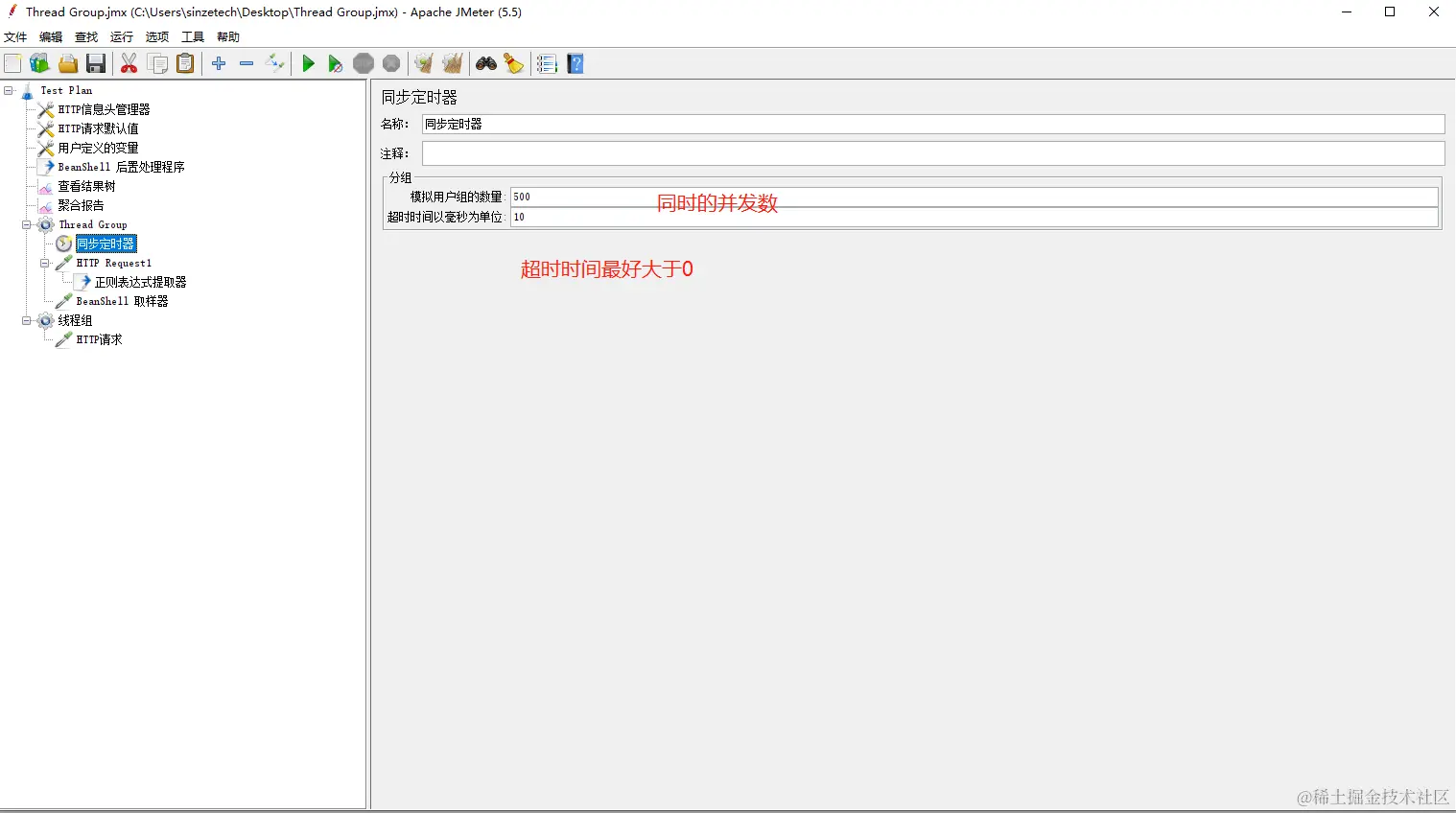Screen dimensions: 1456x813
Task: Click the 查看结果树 graph icon
Action: click(x=45, y=186)
